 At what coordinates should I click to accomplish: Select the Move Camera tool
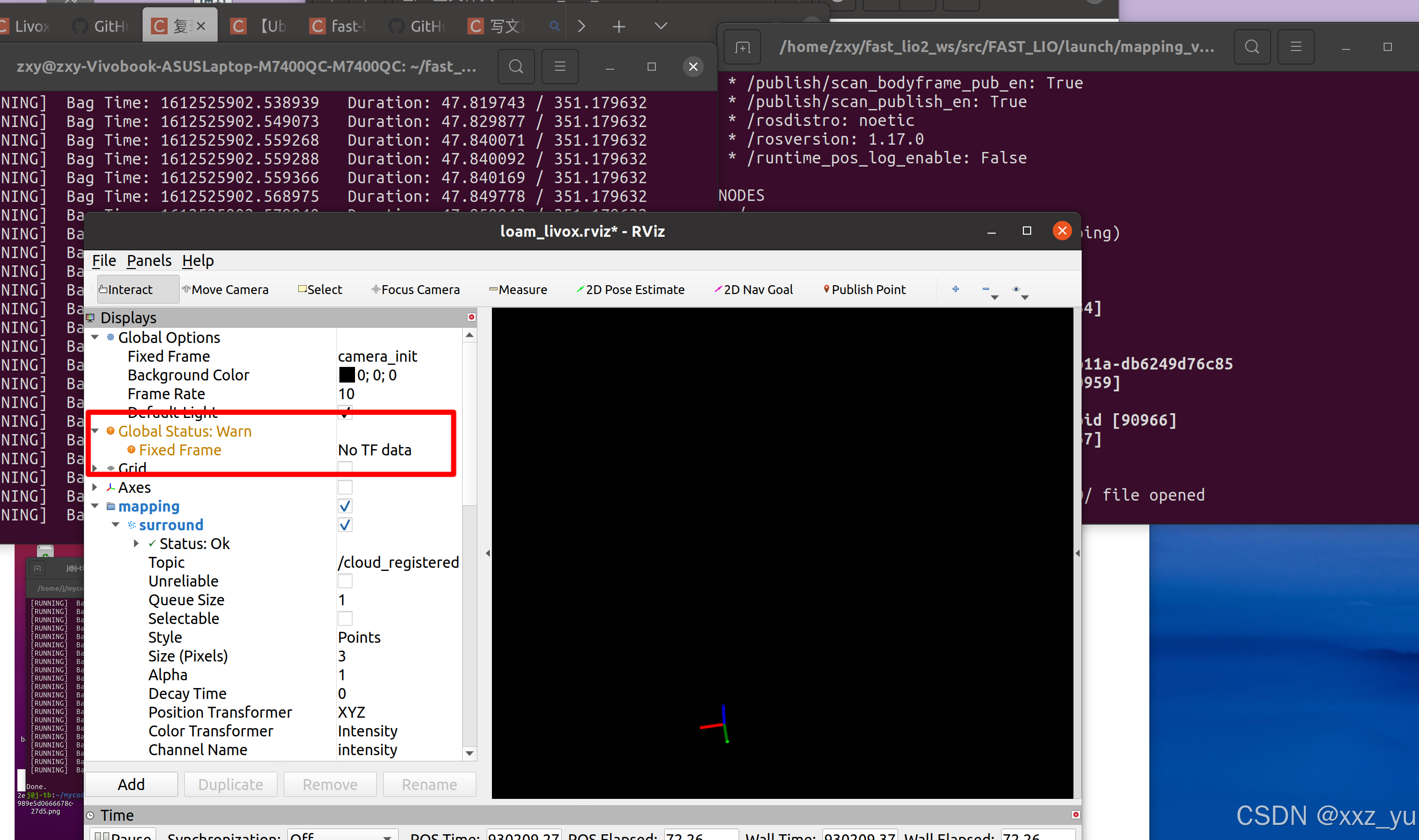pos(225,289)
